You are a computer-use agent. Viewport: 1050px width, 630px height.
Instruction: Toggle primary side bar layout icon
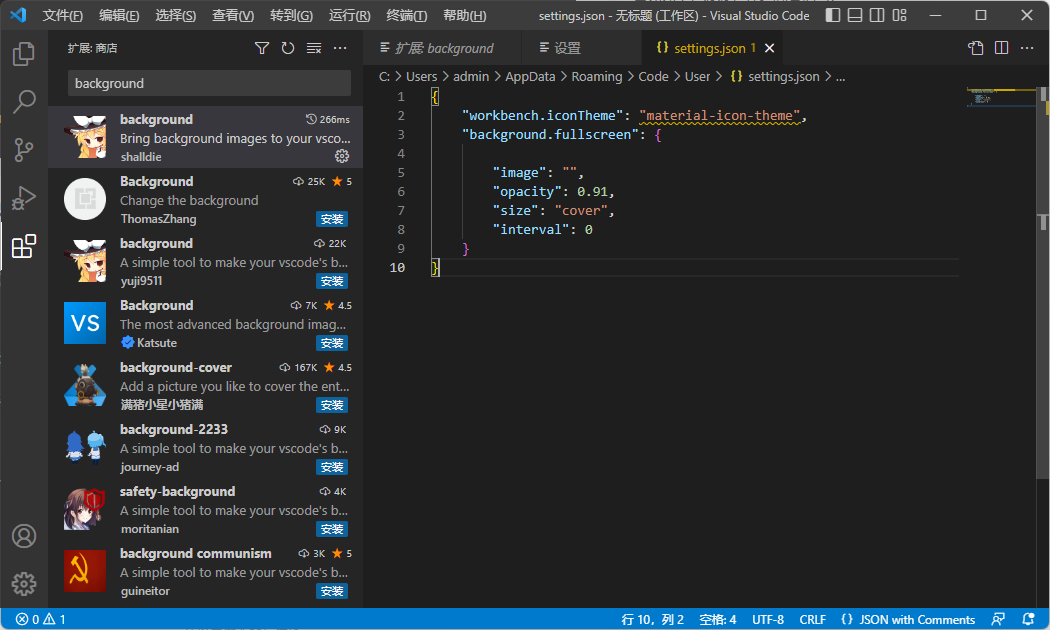coord(832,15)
